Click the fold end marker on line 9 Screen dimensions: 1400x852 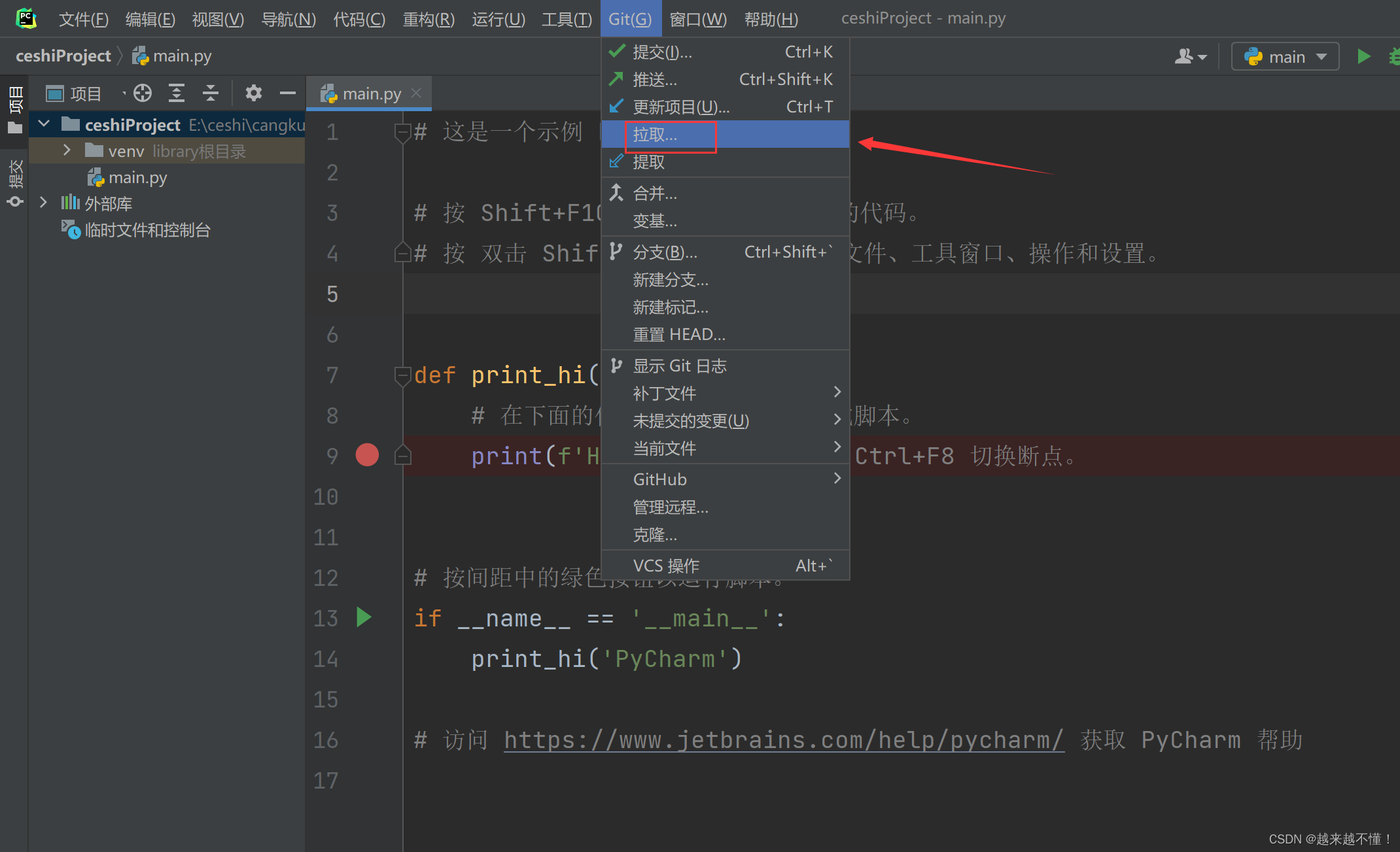pos(402,455)
